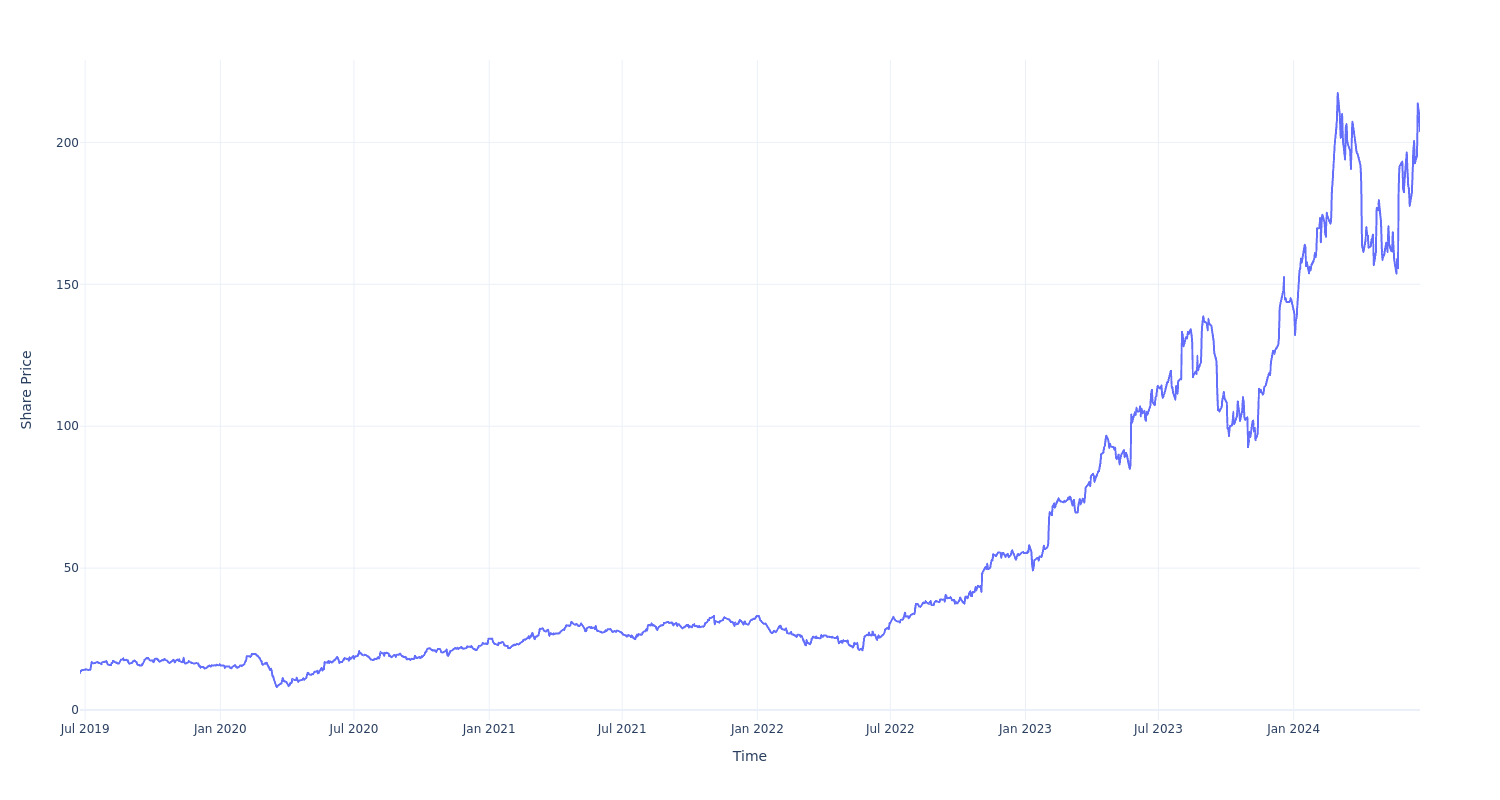
Task: Click the 'Jan 2020' x-axis label
Action: tap(220, 729)
